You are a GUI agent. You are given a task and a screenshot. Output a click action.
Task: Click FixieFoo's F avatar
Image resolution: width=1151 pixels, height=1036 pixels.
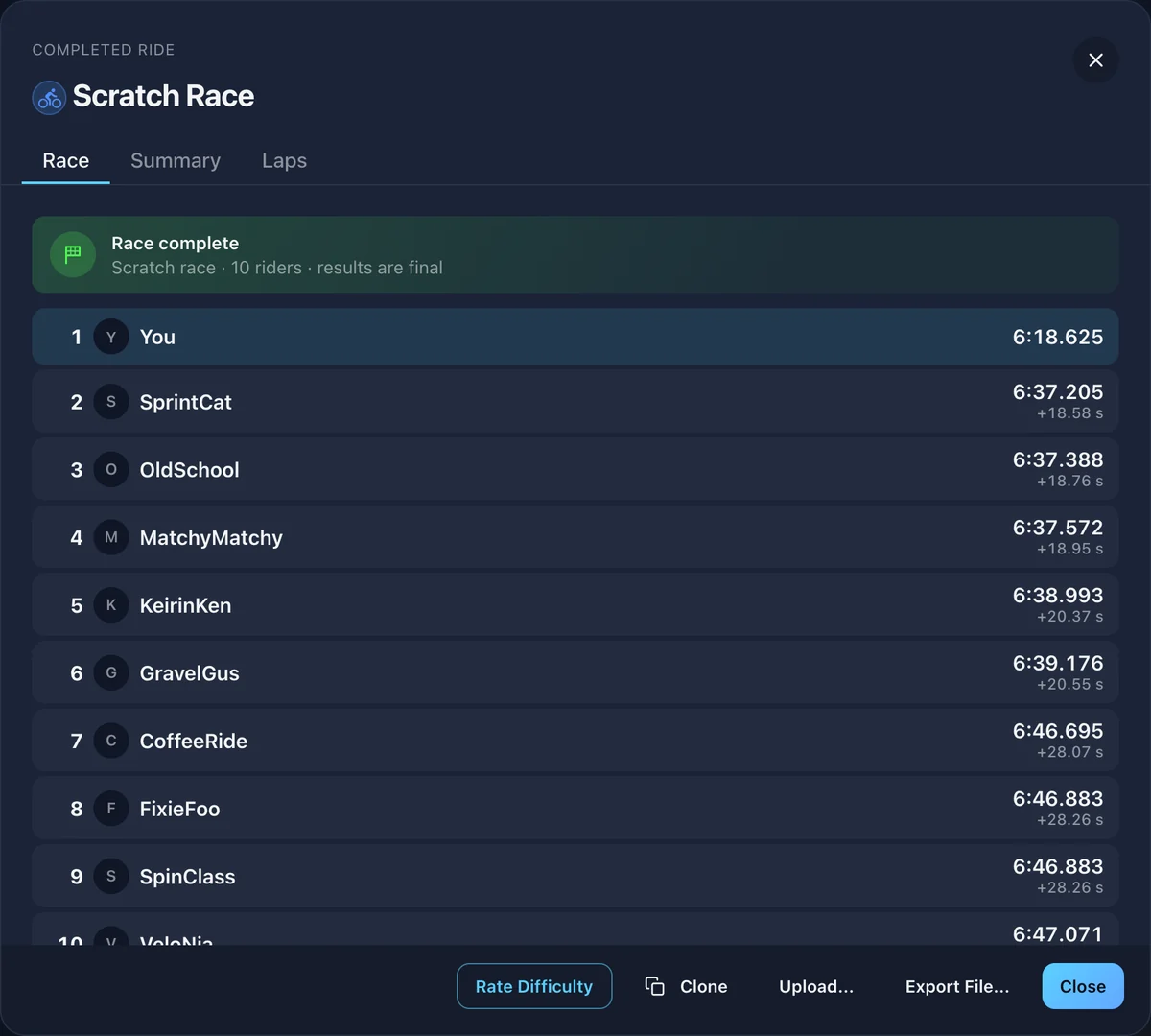pyautogui.click(x=111, y=809)
